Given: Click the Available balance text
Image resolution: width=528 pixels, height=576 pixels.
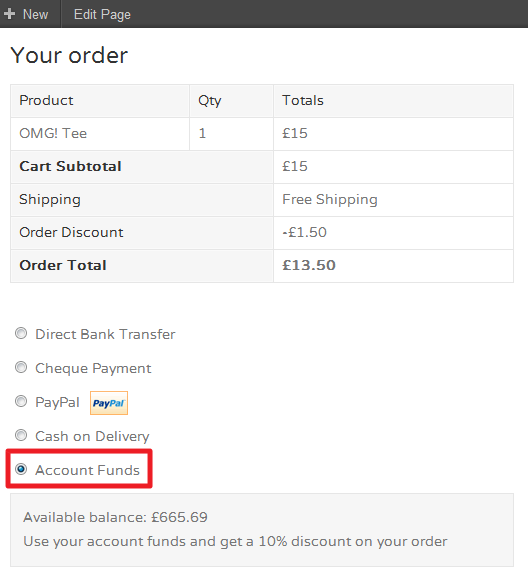Looking at the screenshot, I should (x=115, y=517).
